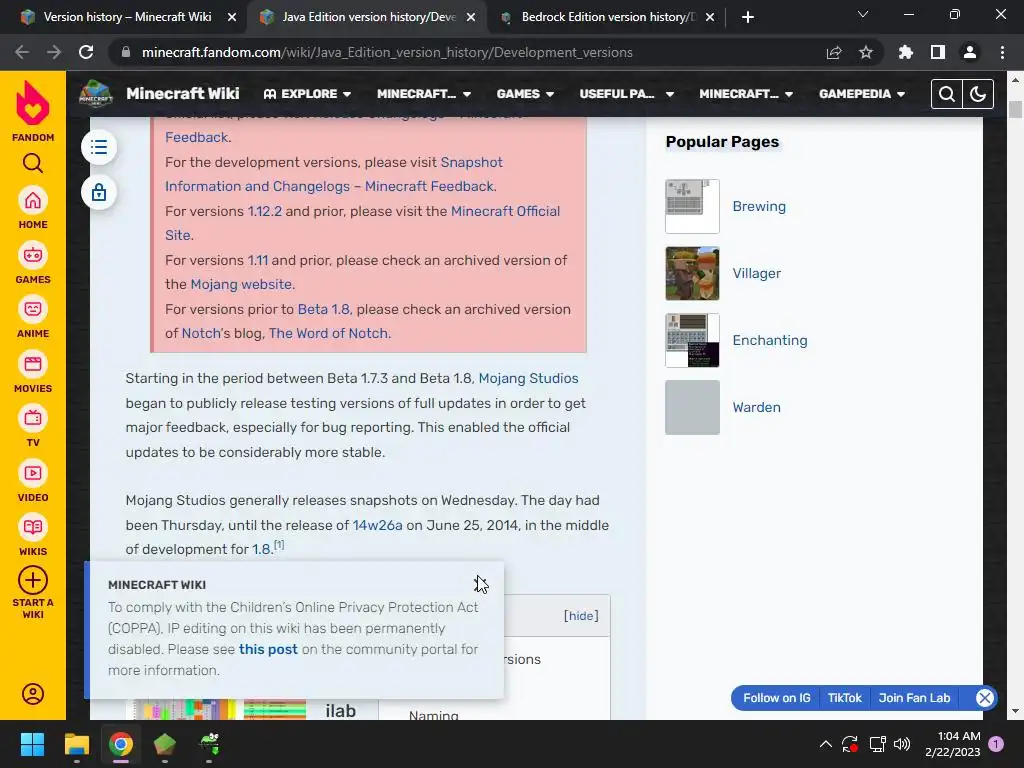1024x768 pixels.
Task: Click the Minecraft Wiki title link
Action: [183, 94]
